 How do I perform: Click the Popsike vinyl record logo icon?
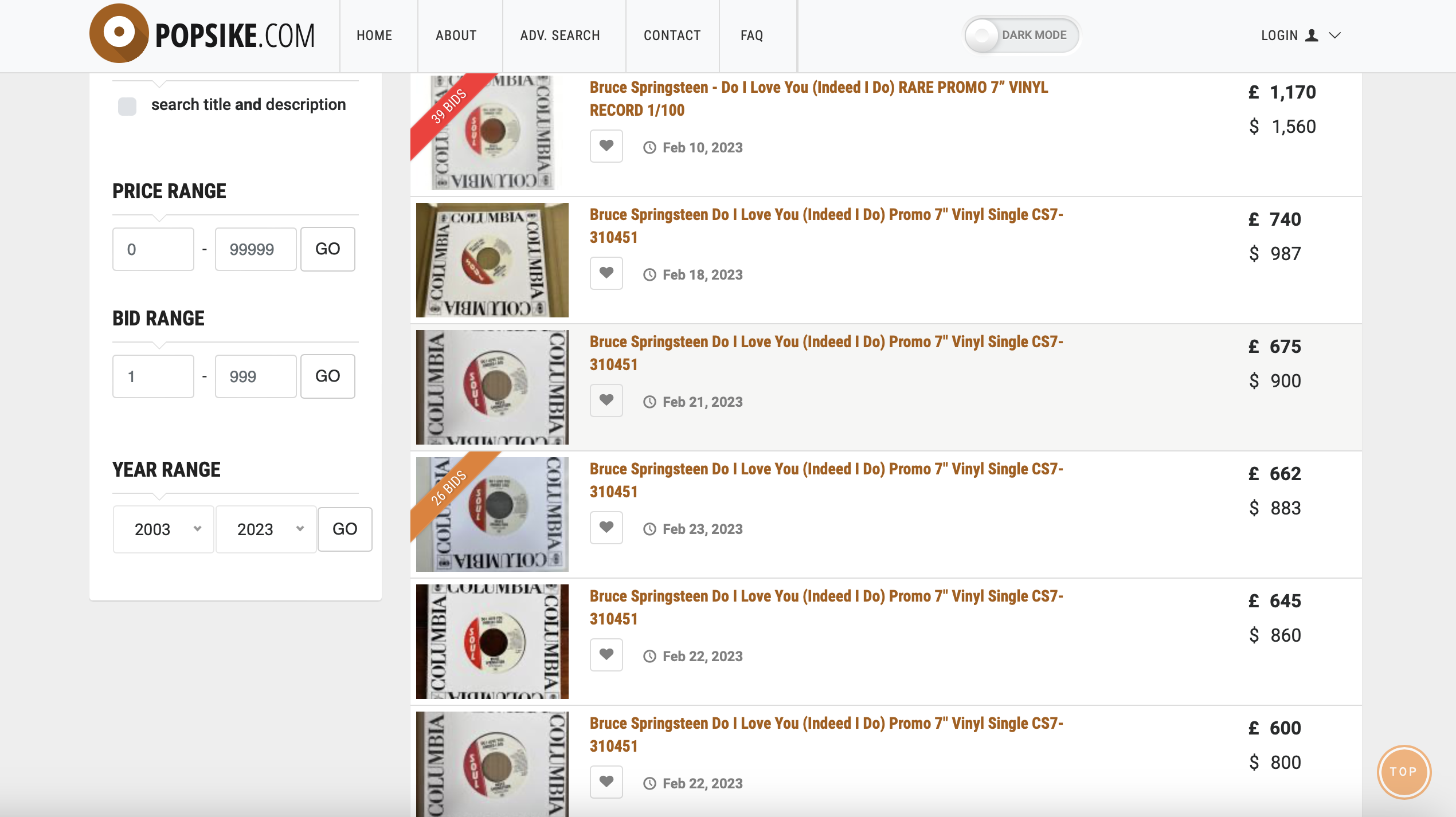tap(119, 33)
